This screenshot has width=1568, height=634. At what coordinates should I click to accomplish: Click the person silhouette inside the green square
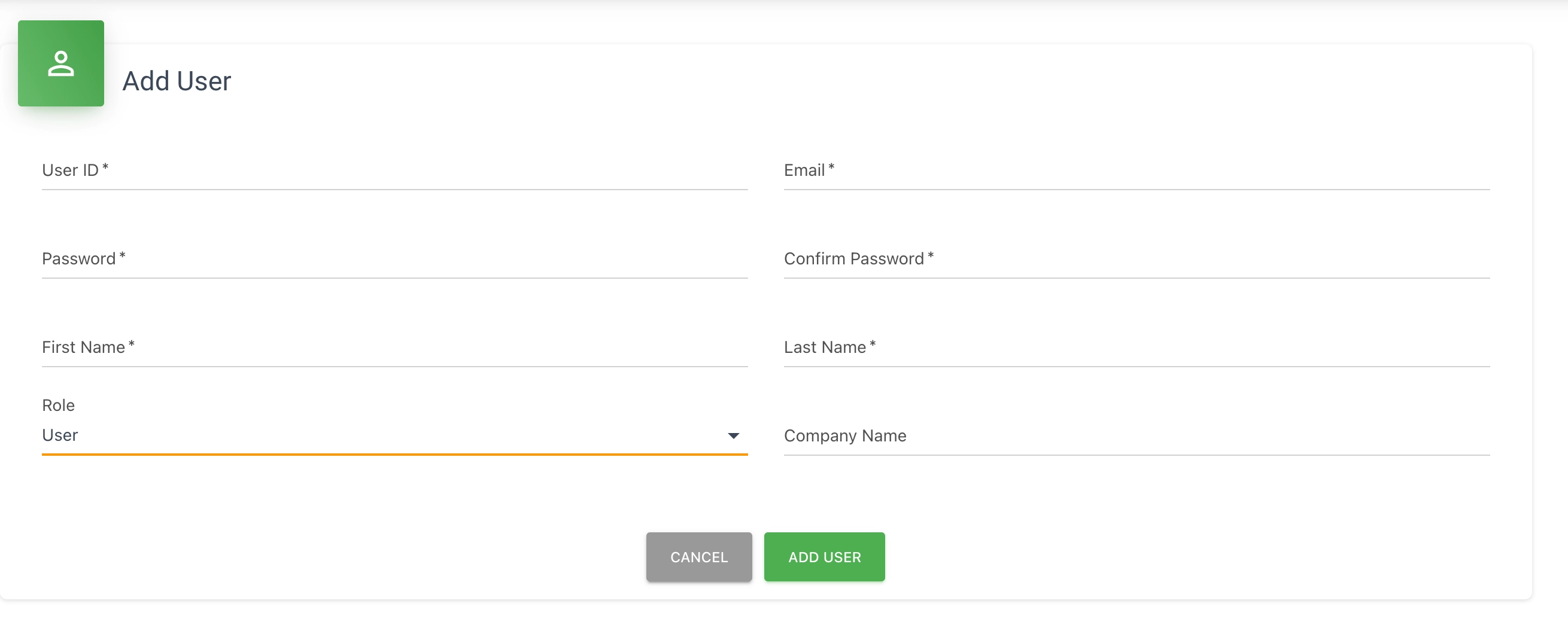point(61,63)
